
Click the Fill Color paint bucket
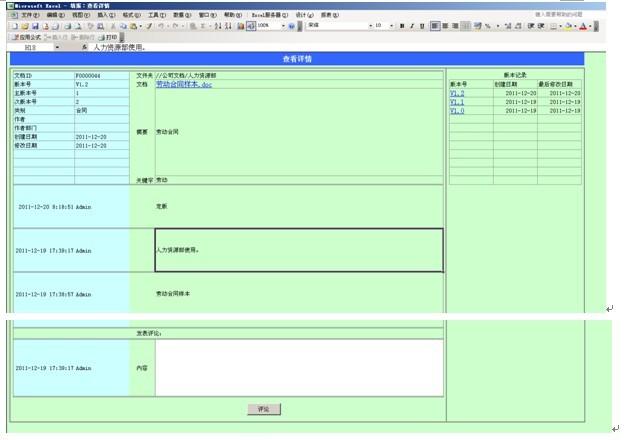[569, 26]
